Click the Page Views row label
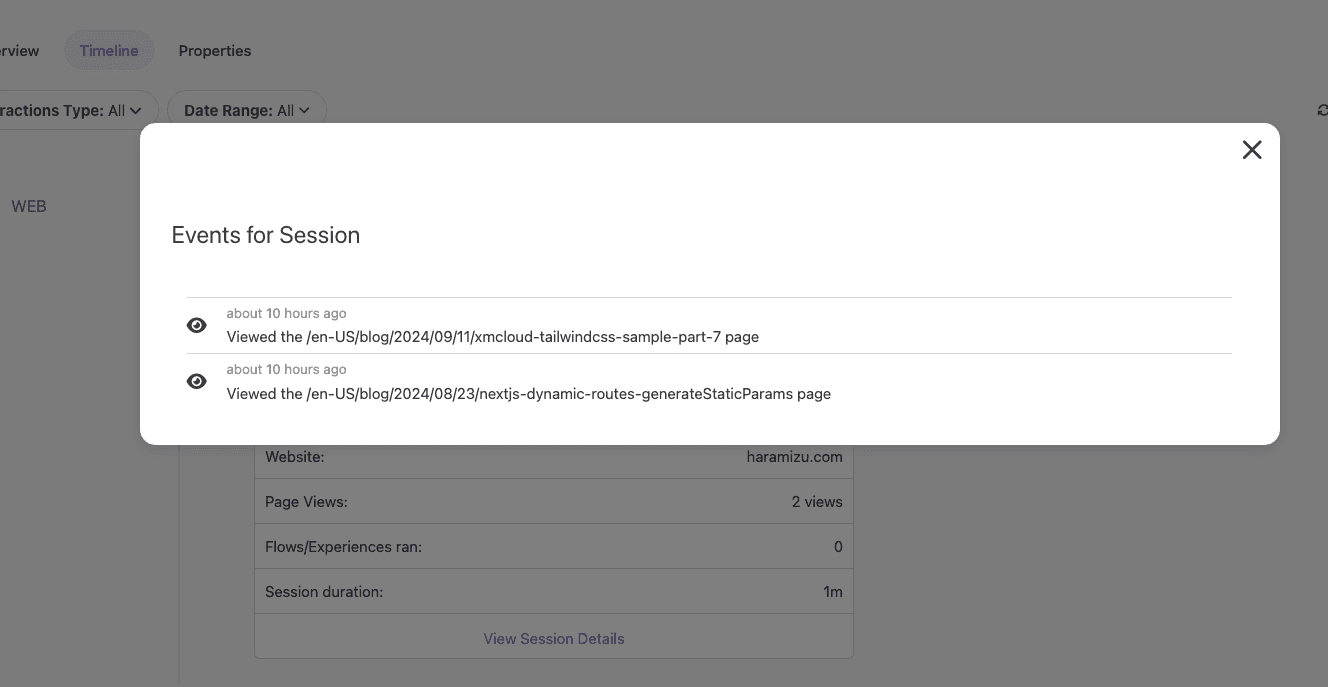 click(306, 502)
